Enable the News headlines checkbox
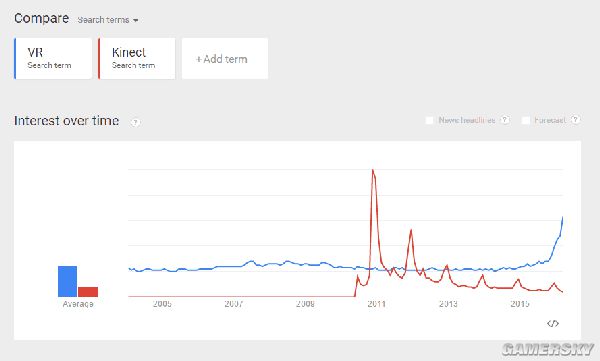Screen dimensions: 600x361 (x=429, y=120)
